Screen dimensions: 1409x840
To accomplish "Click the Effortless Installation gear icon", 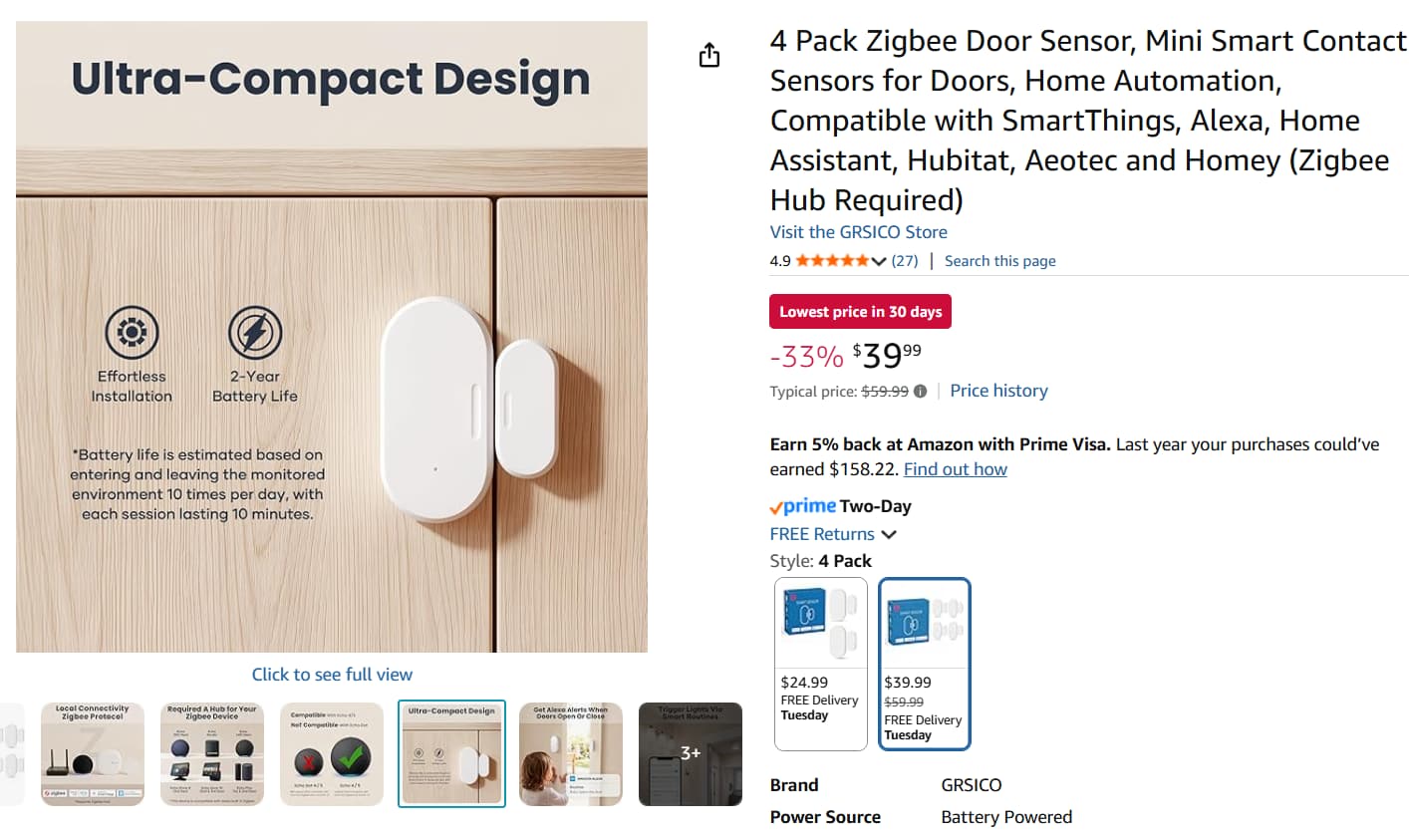I will [x=132, y=332].
